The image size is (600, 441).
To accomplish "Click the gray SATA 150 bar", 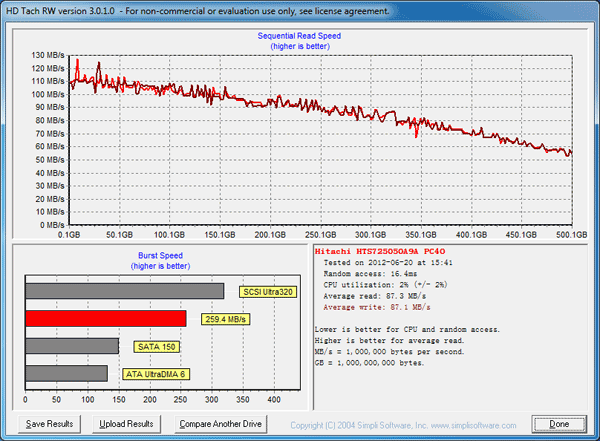I will [71, 346].
